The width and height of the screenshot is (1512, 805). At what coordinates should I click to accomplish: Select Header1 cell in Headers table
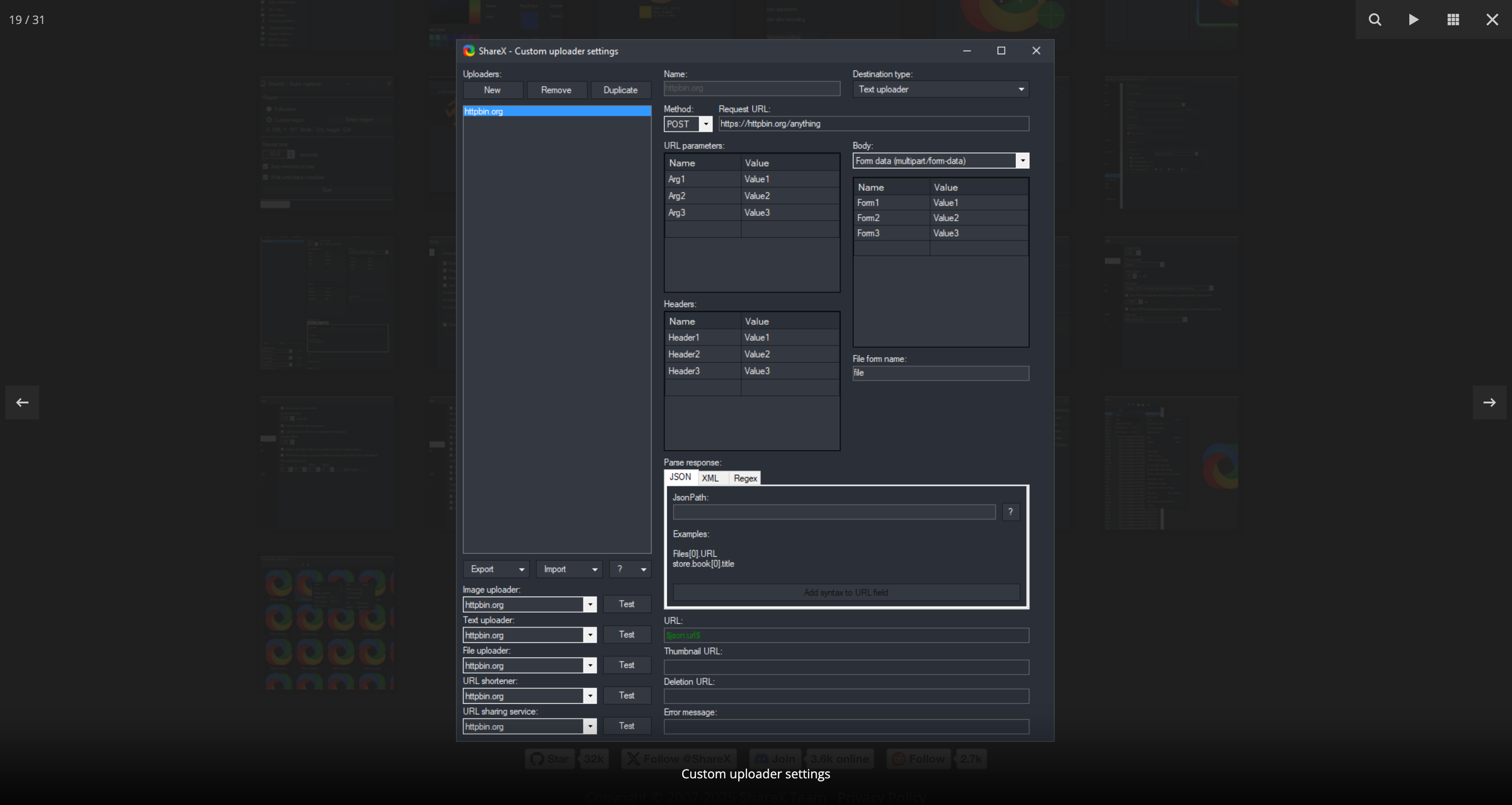[x=703, y=338]
